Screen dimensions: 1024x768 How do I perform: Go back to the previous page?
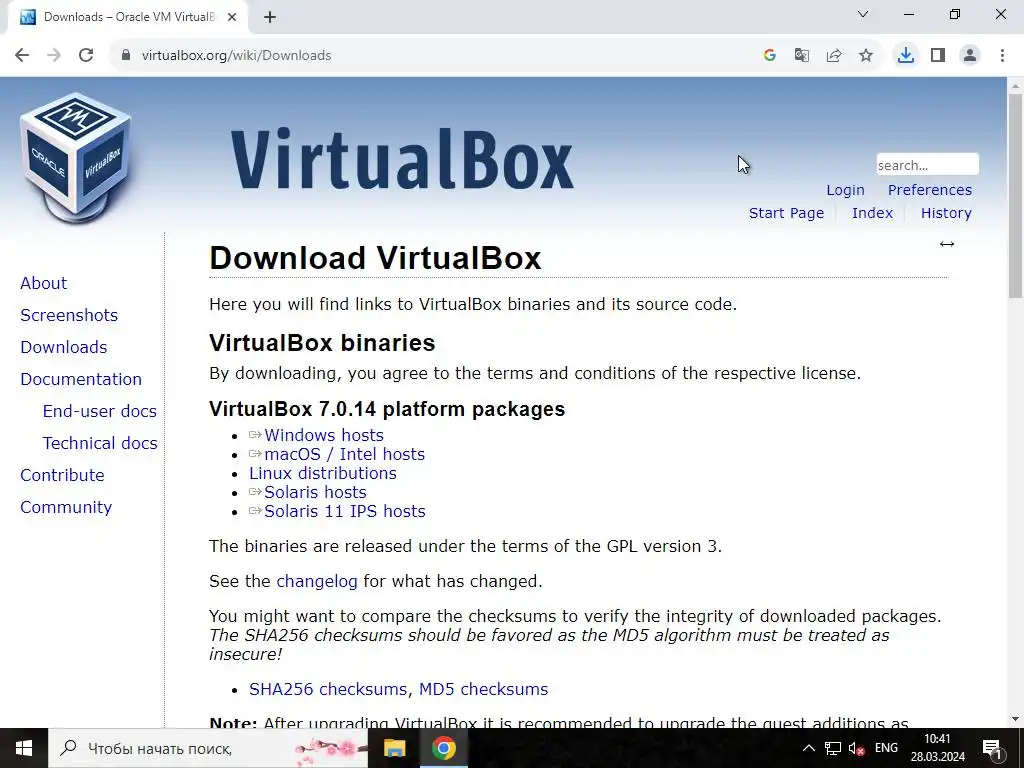(22, 56)
